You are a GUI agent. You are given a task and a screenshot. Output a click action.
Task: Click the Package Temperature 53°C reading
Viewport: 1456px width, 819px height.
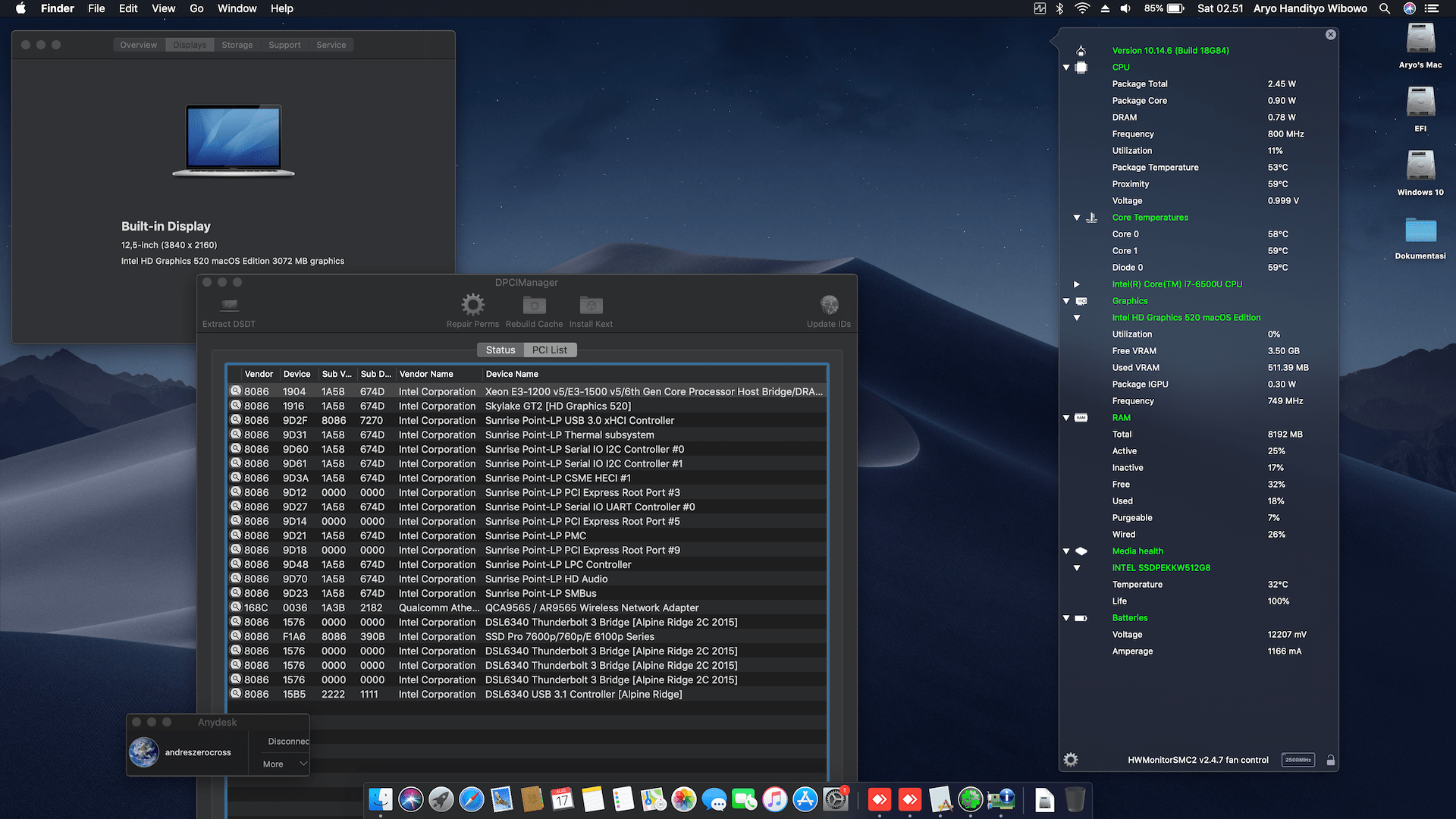pos(1278,168)
